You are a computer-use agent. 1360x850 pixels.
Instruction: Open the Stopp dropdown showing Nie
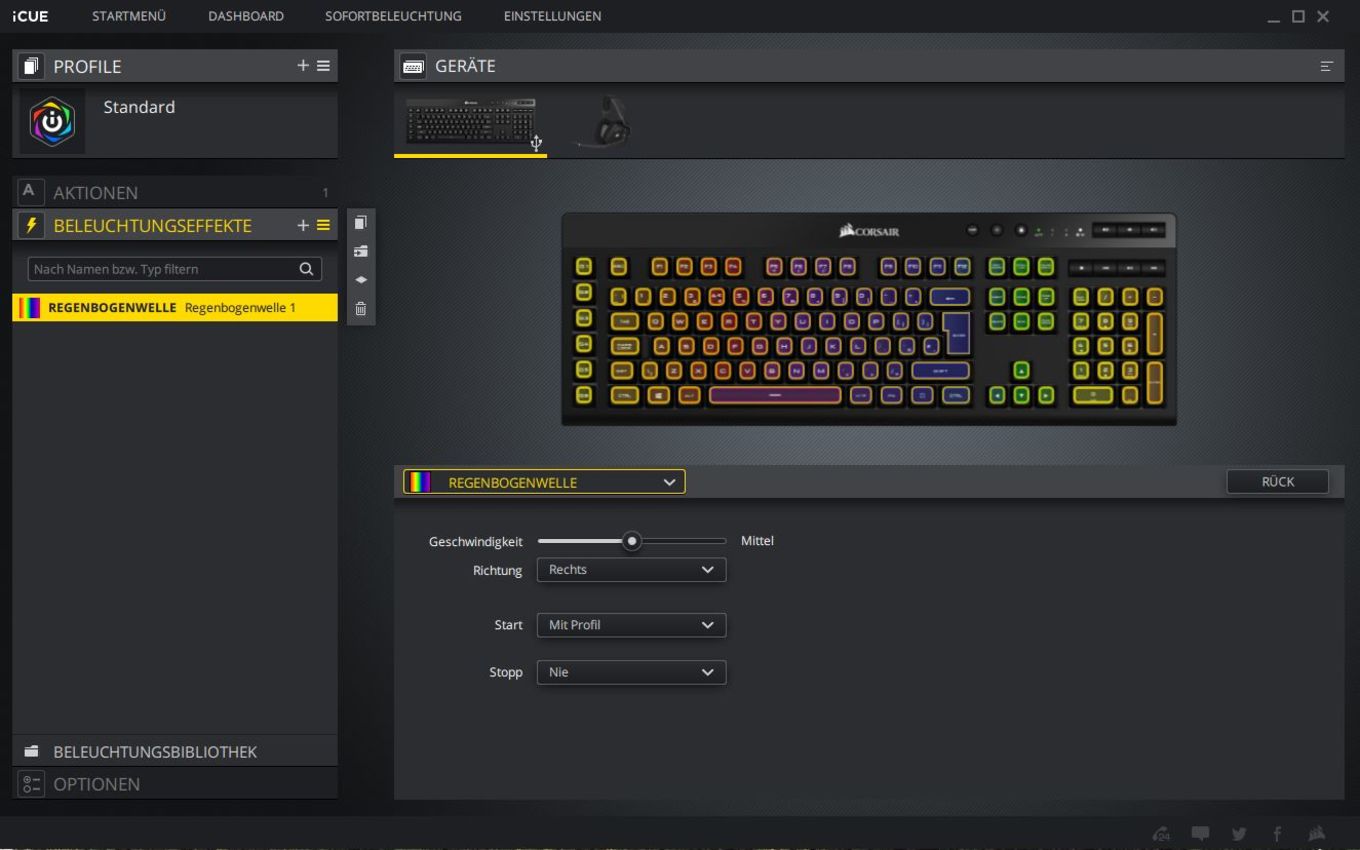[631, 672]
